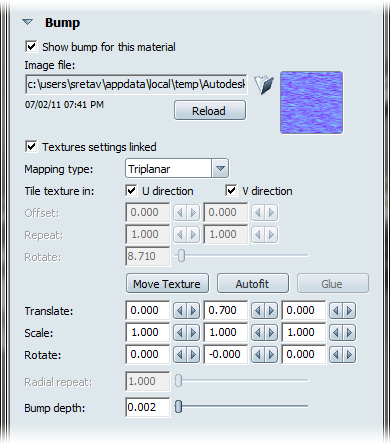Screen dimensions: 390x443
Task: Click the Move Texture button
Action: click(x=167, y=284)
